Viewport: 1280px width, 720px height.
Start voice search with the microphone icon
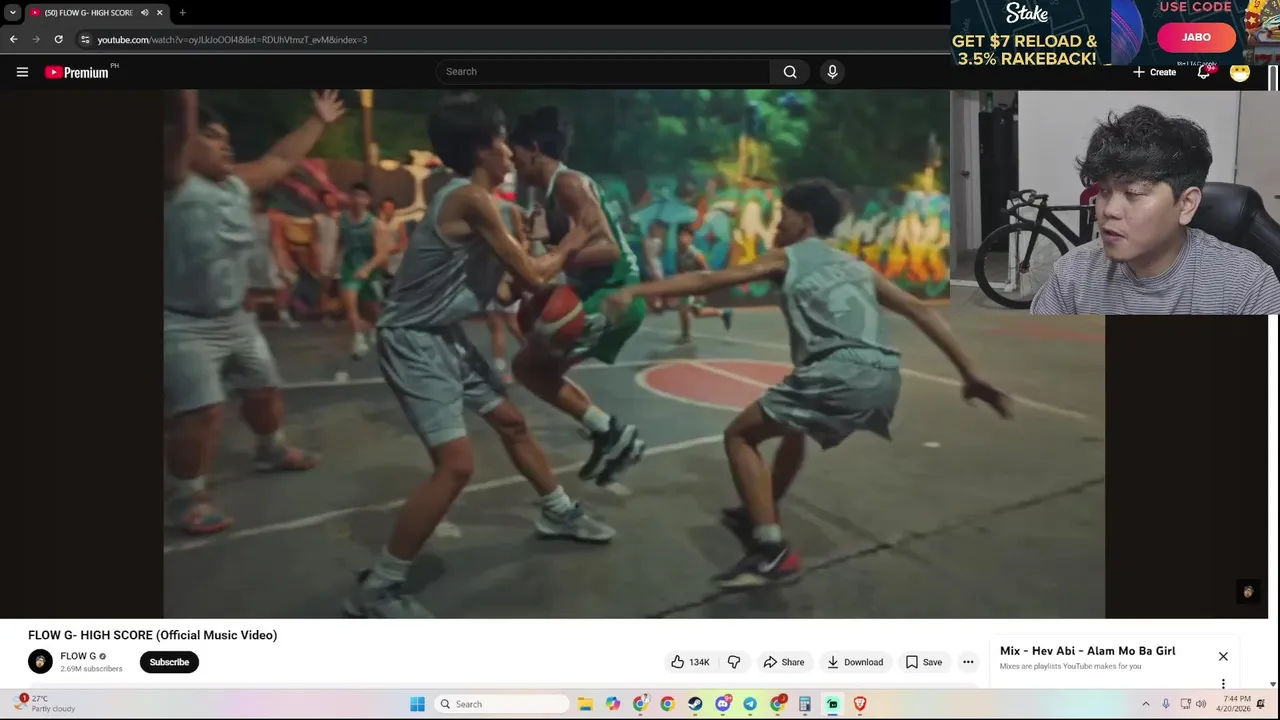click(x=832, y=72)
